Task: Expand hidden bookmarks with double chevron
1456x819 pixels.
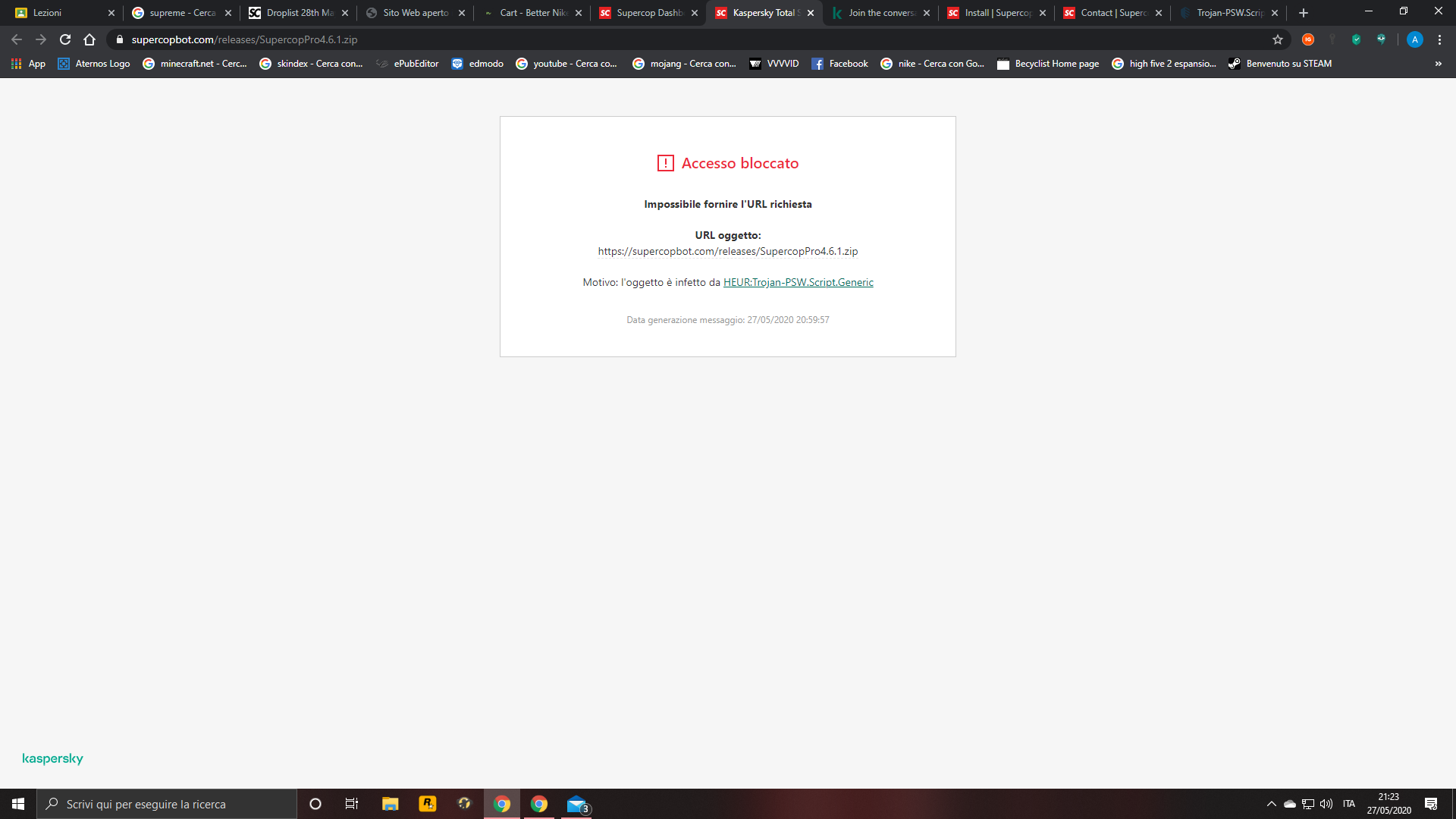Action: [x=1438, y=64]
